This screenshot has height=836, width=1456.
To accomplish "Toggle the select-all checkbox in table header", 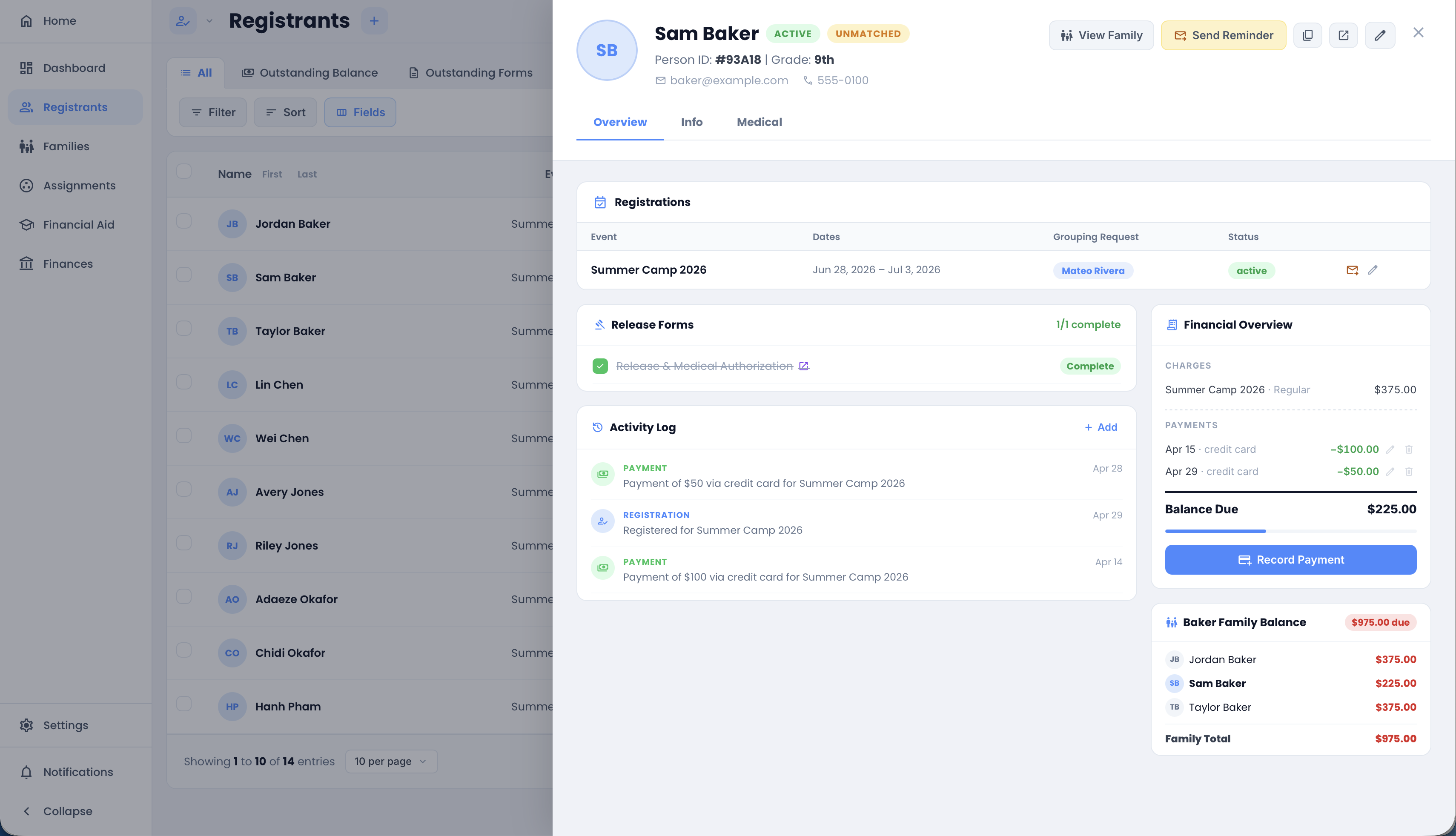I will tap(184, 171).
